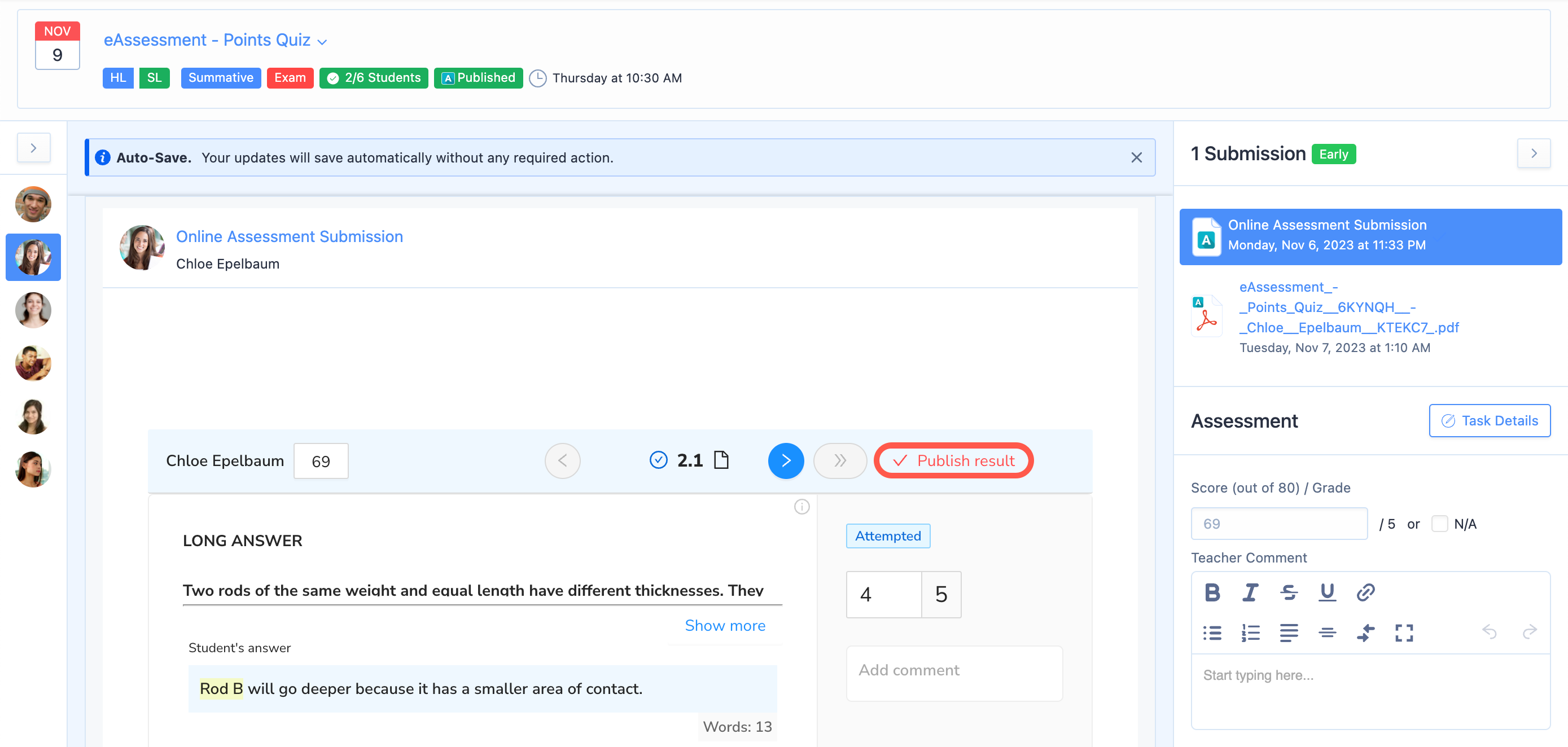The height and width of the screenshot is (747, 1568).
Task: Click the Add comment field
Action: 954,672
